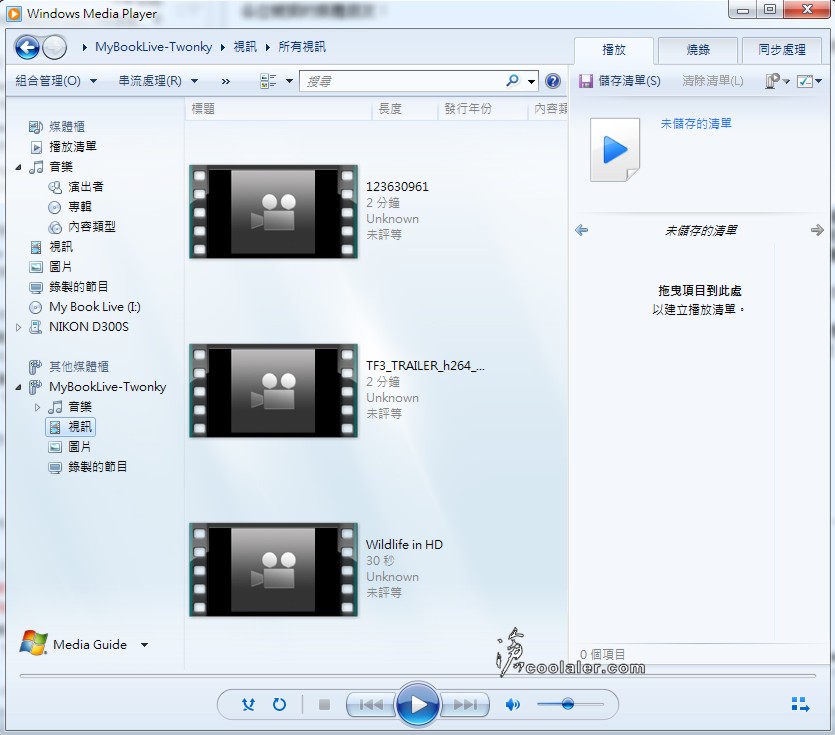Screen dimensions: 835x735
Task: Switch to the 燒錄 burn tab
Action: (x=698, y=50)
